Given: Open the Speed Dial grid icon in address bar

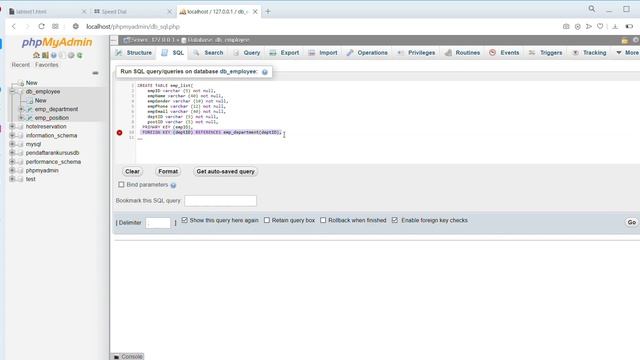Looking at the screenshot, I should pyautogui.click(x=55, y=27).
